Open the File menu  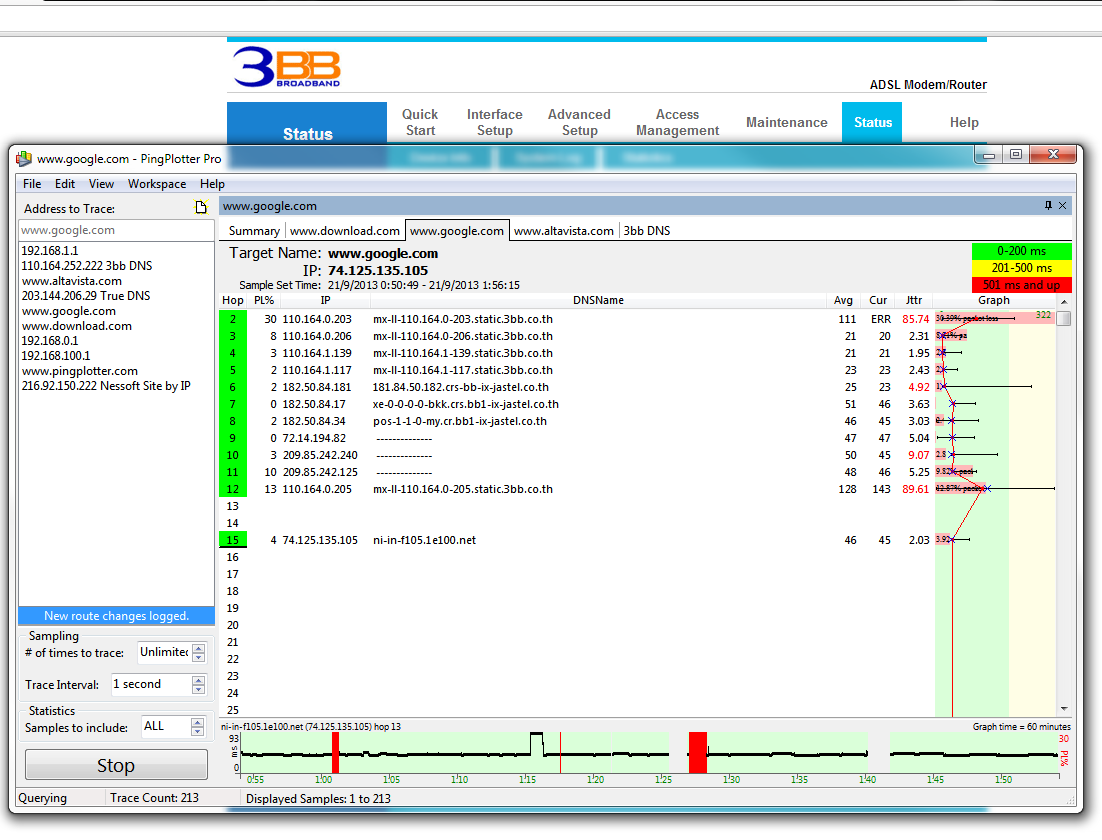pyautogui.click(x=32, y=183)
